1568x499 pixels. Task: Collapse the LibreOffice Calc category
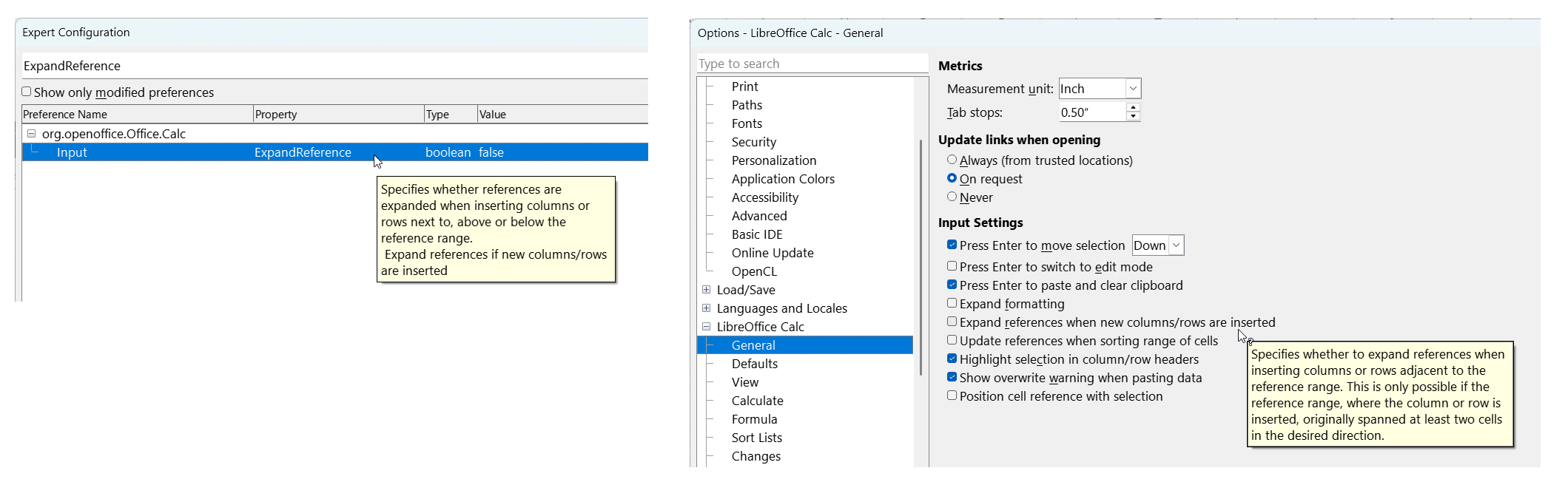click(x=706, y=327)
